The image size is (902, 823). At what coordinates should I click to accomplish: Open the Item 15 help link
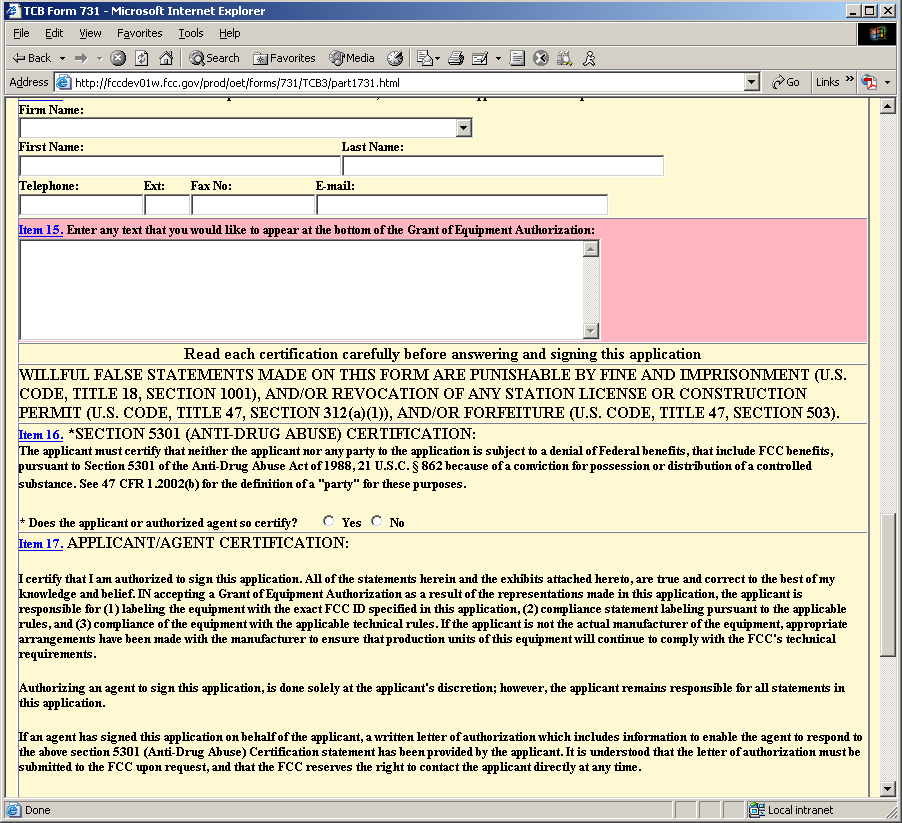(40, 230)
